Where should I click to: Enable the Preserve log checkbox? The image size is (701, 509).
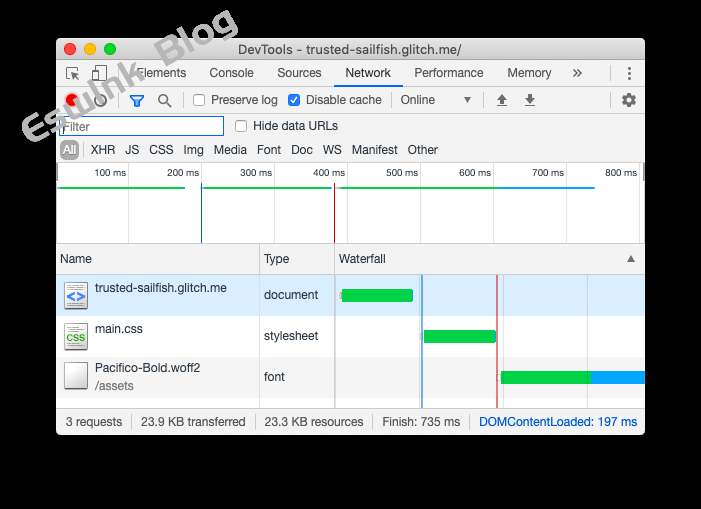(x=199, y=100)
